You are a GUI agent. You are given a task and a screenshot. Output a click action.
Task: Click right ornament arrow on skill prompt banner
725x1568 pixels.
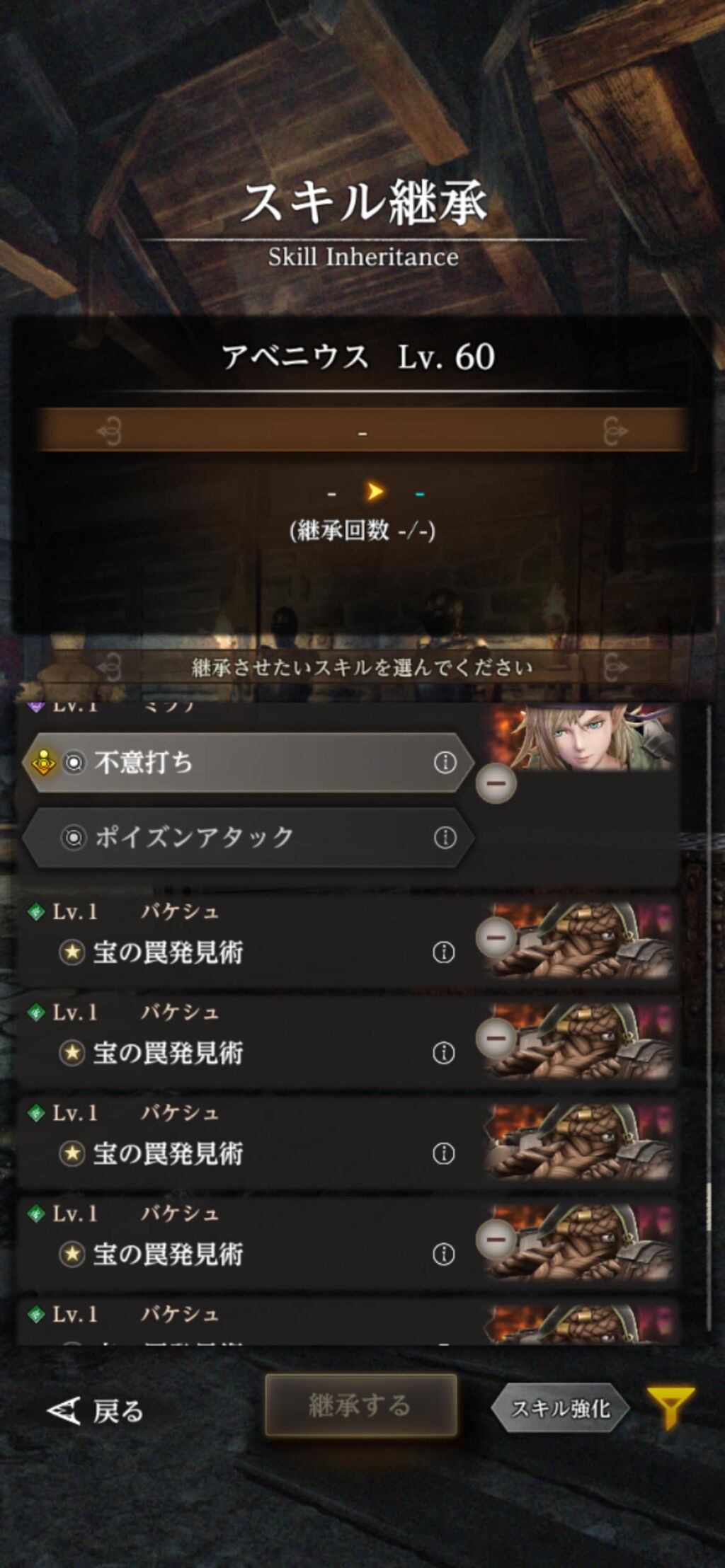tap(615, 667)
